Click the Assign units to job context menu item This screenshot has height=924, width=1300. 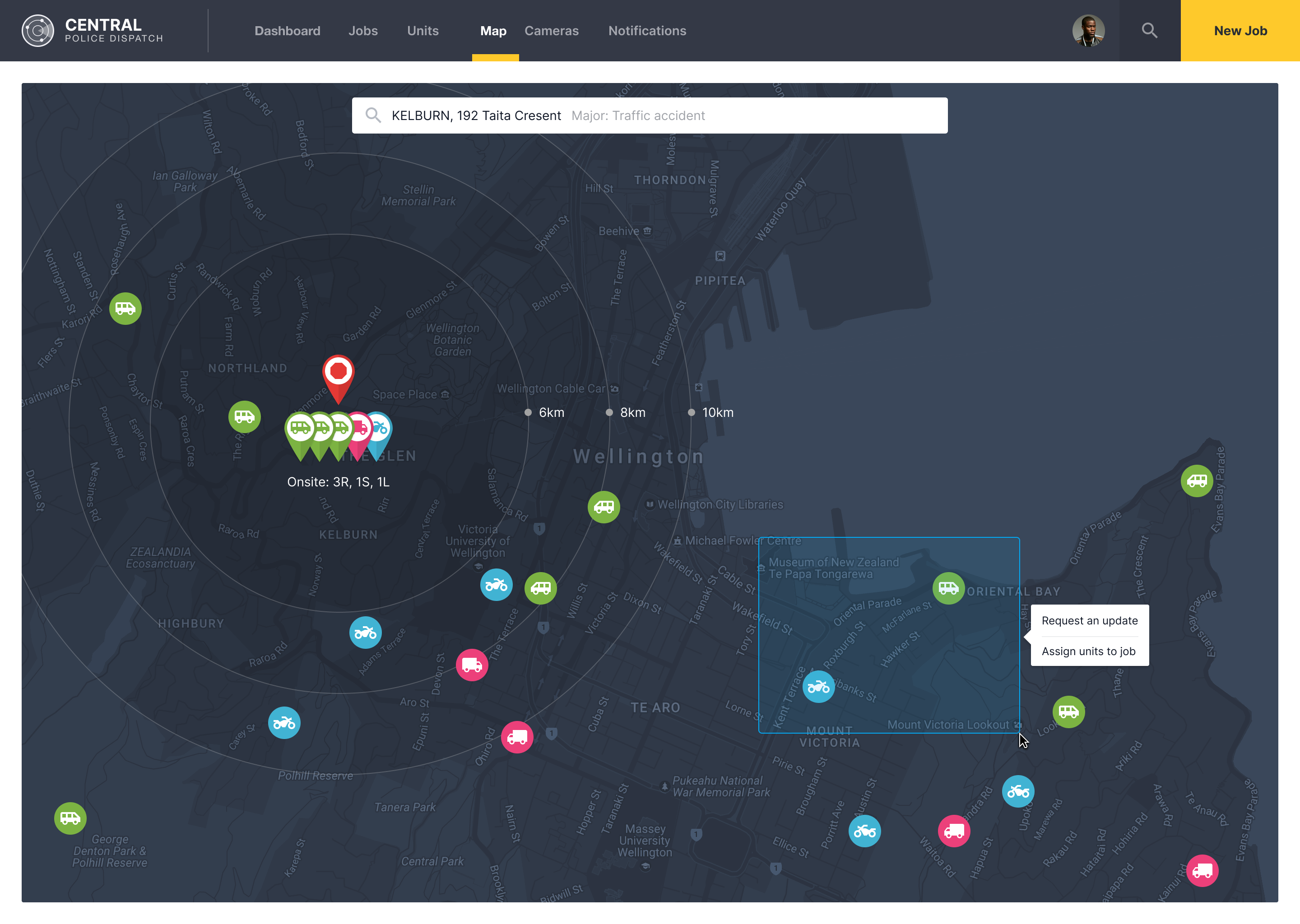point(1089,651)
